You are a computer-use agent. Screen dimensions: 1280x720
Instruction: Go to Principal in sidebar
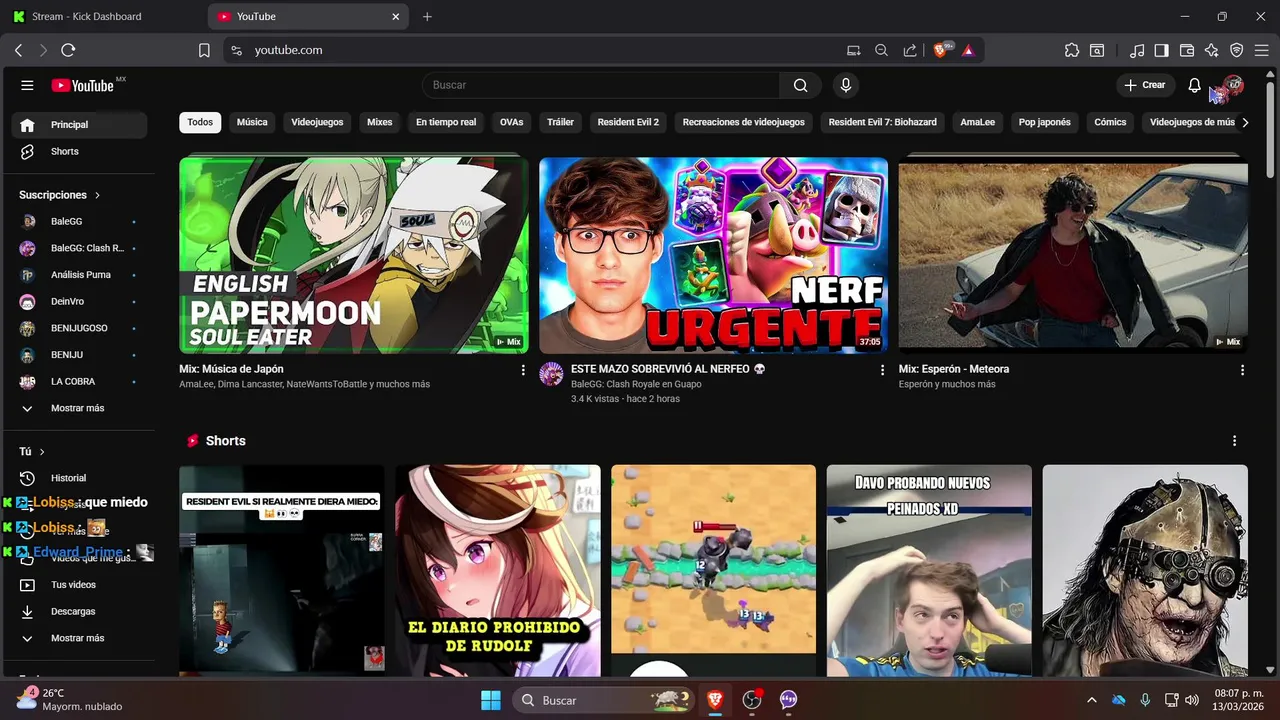[79, 125]
